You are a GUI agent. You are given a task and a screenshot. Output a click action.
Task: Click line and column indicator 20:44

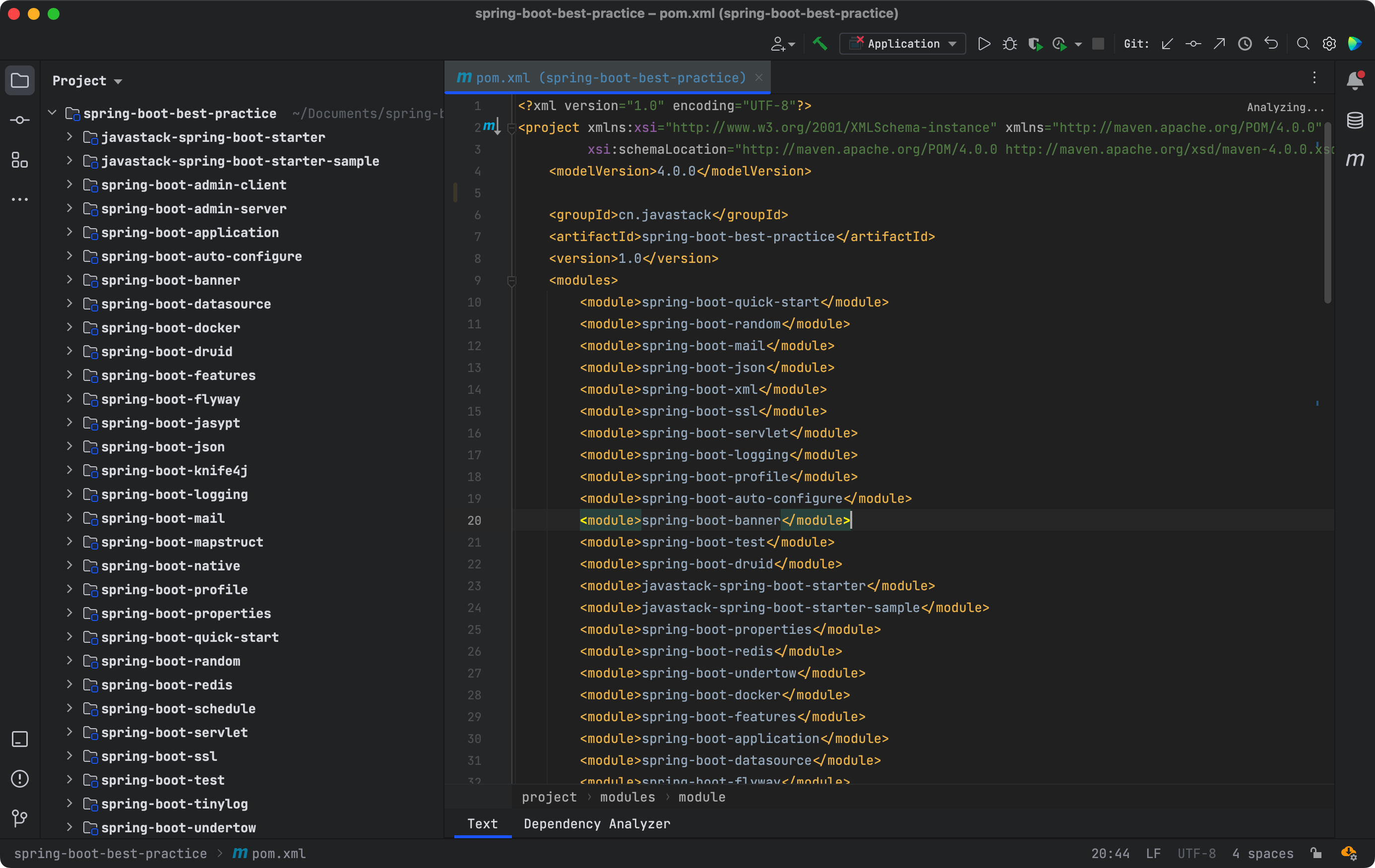(1110, 853)
